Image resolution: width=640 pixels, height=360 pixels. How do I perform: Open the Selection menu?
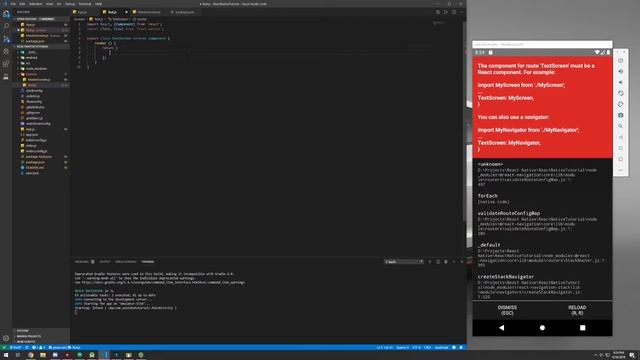(x=36, y=4)
